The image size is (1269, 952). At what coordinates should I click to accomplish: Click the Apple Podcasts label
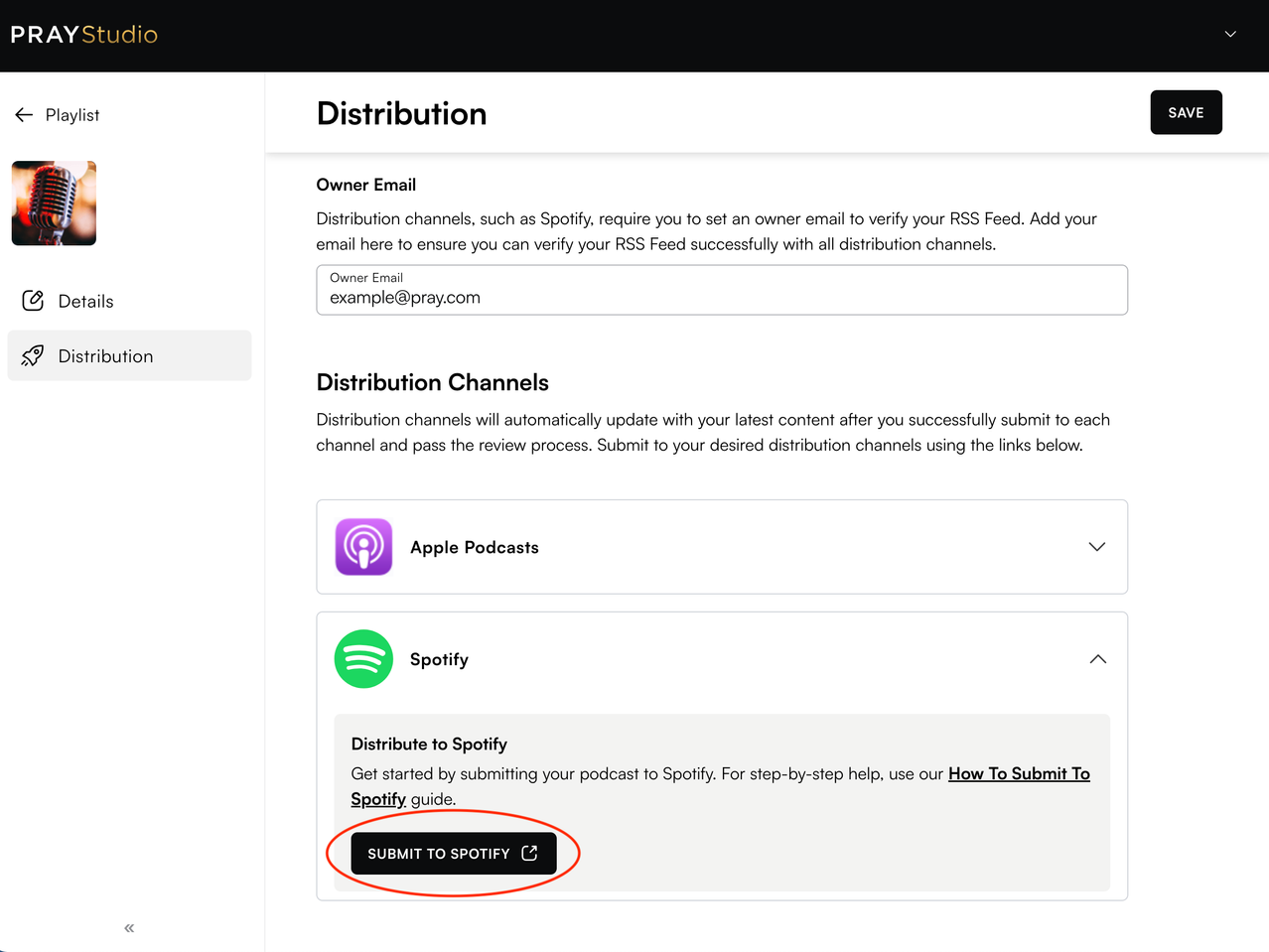point(475,547)
